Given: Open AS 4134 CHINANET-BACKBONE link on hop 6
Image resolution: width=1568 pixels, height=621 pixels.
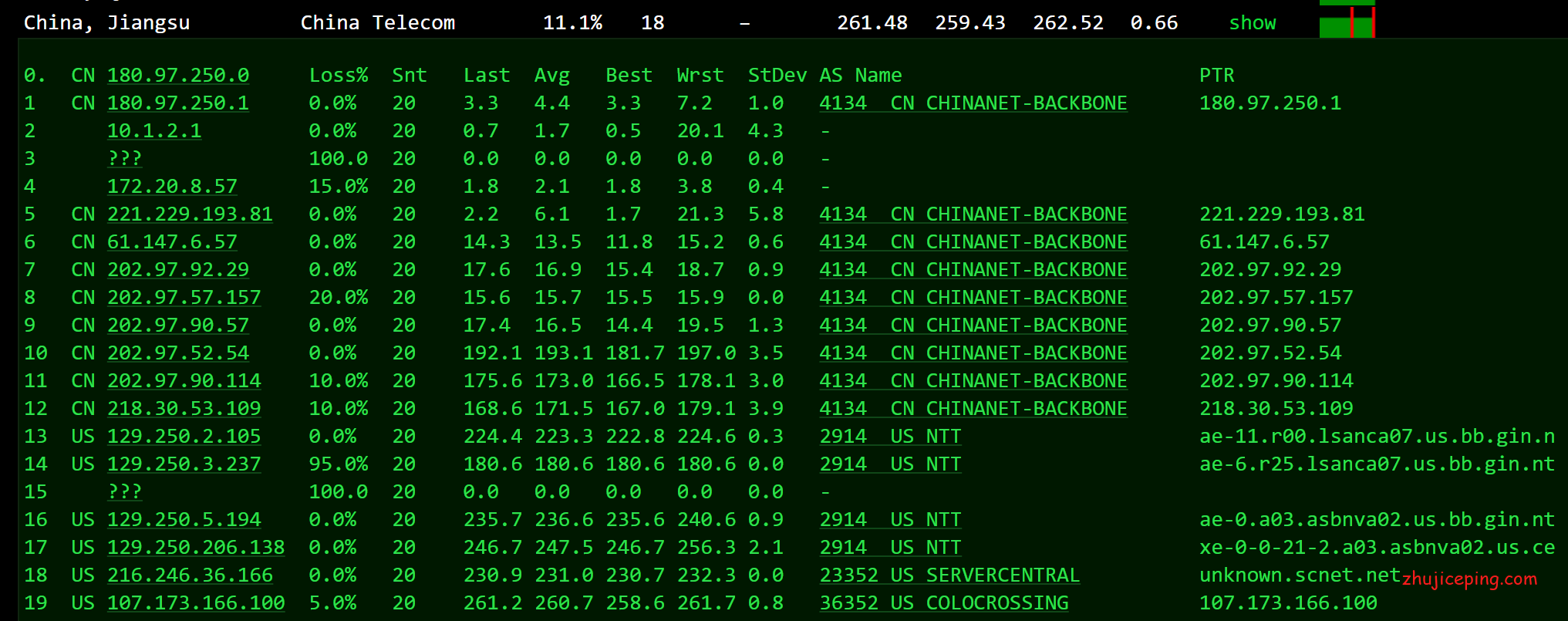Looking at the screenshot, I should (973, 242).
